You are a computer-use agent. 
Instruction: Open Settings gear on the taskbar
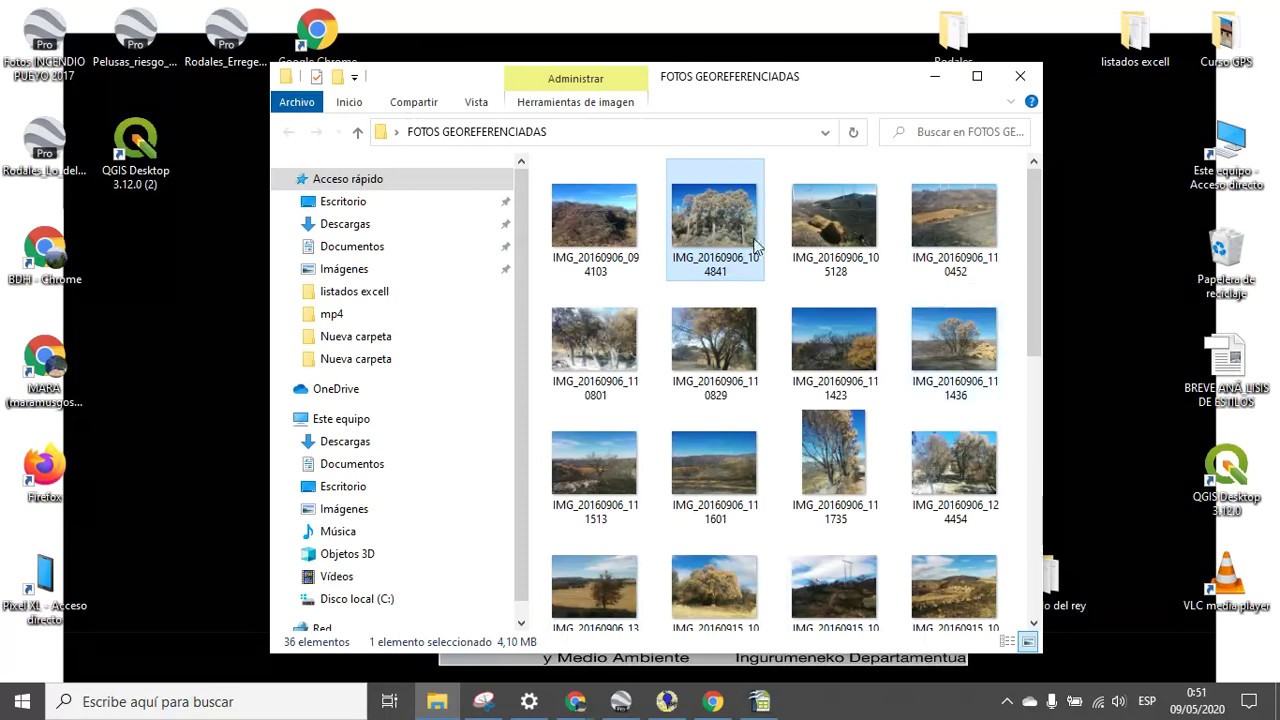[x=529, y=701]
